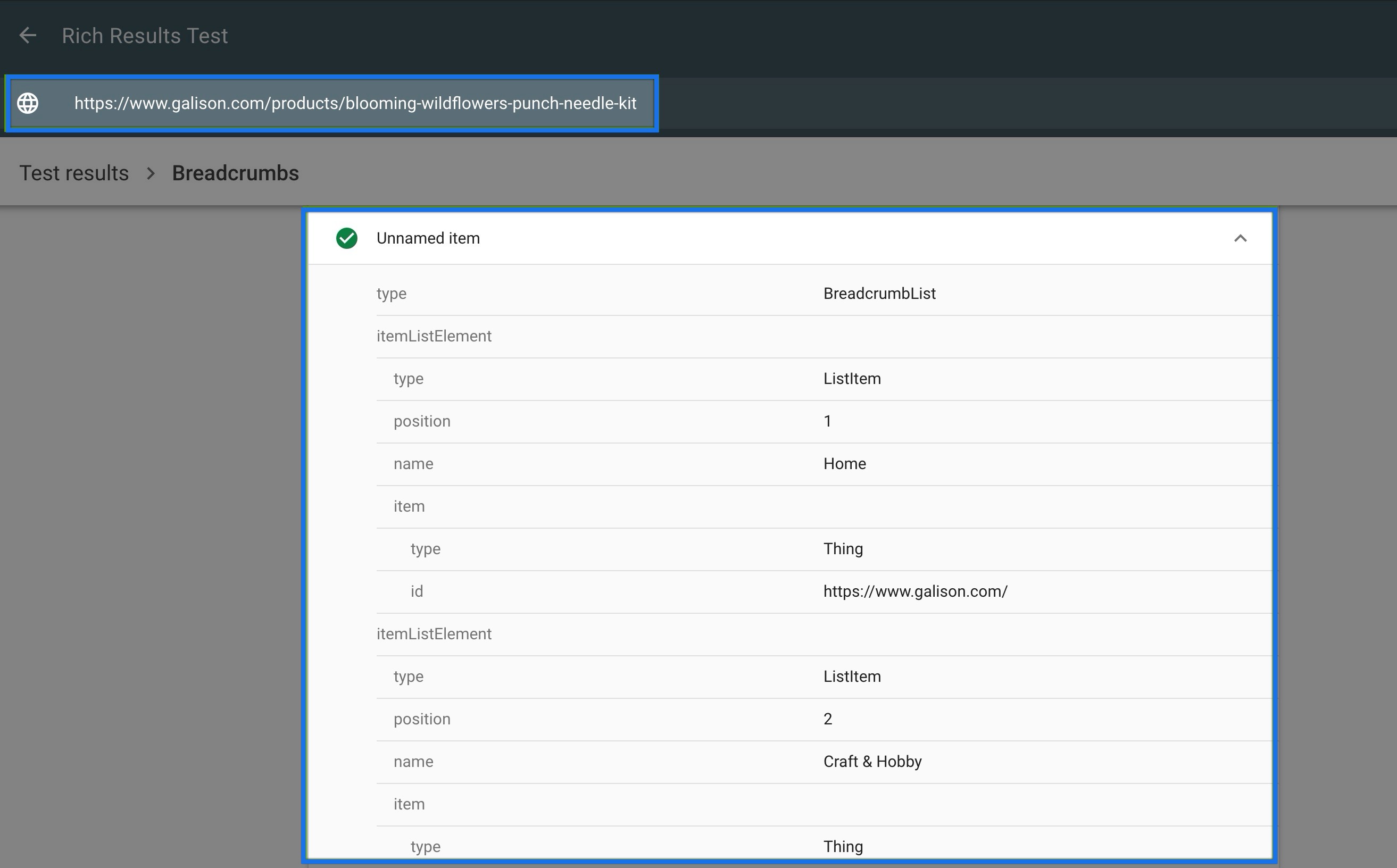Screen dimensions: 1397x868
Task: Click the globe icon beside the tested URL
Action: click(27, 103)
